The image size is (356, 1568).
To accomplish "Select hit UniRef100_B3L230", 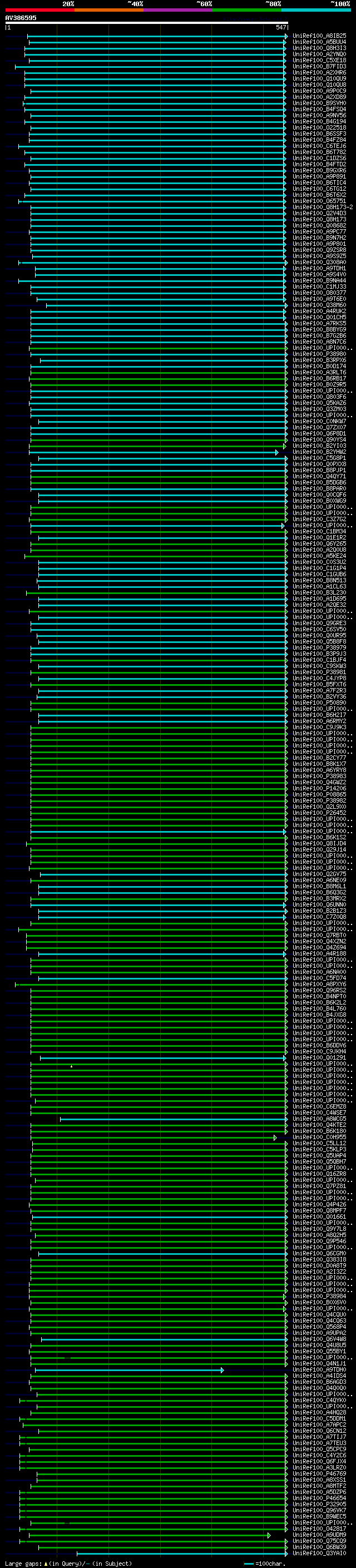I will (319, 592).
